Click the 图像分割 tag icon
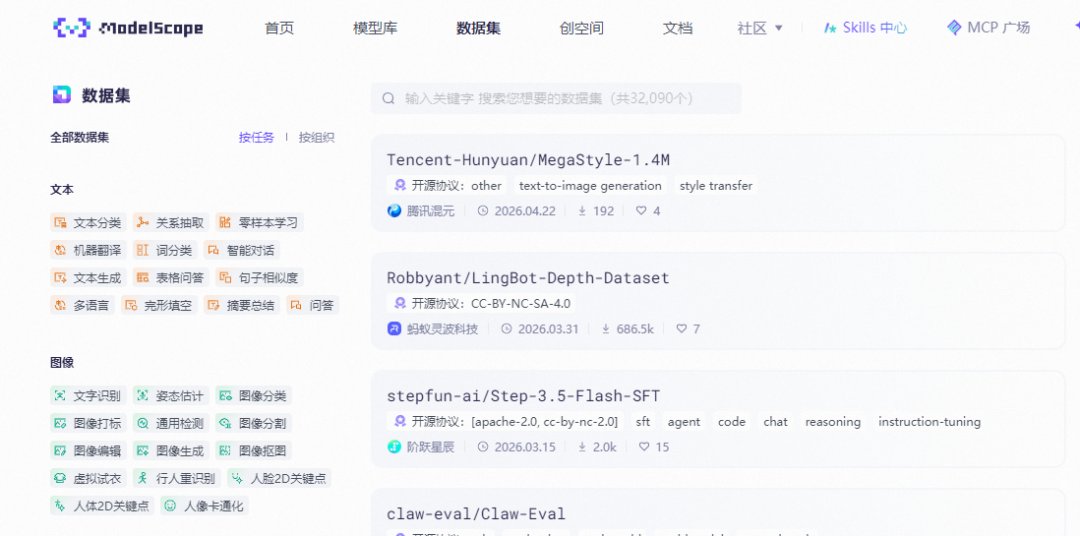 point(225,423)
